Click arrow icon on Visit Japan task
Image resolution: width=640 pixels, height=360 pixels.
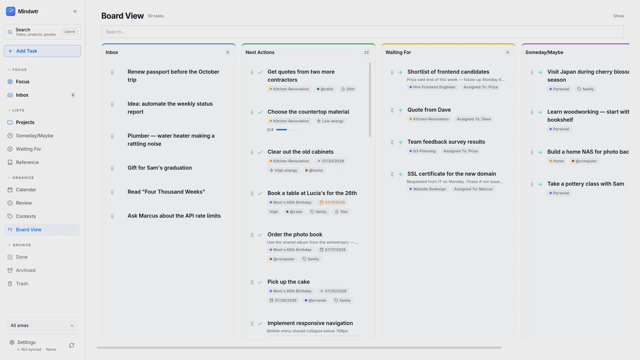click(540, 72)
